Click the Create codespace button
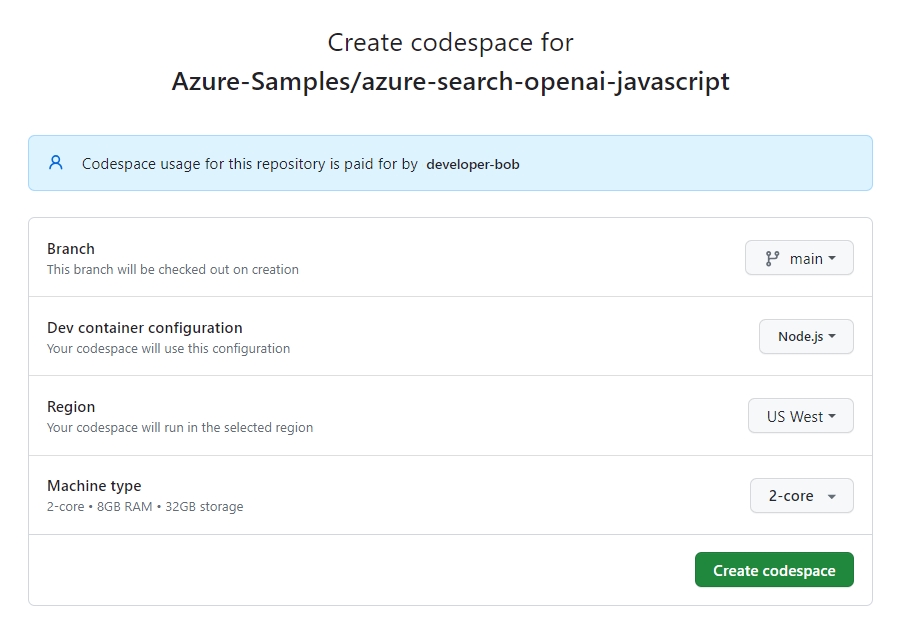 (x=774, y=569)
